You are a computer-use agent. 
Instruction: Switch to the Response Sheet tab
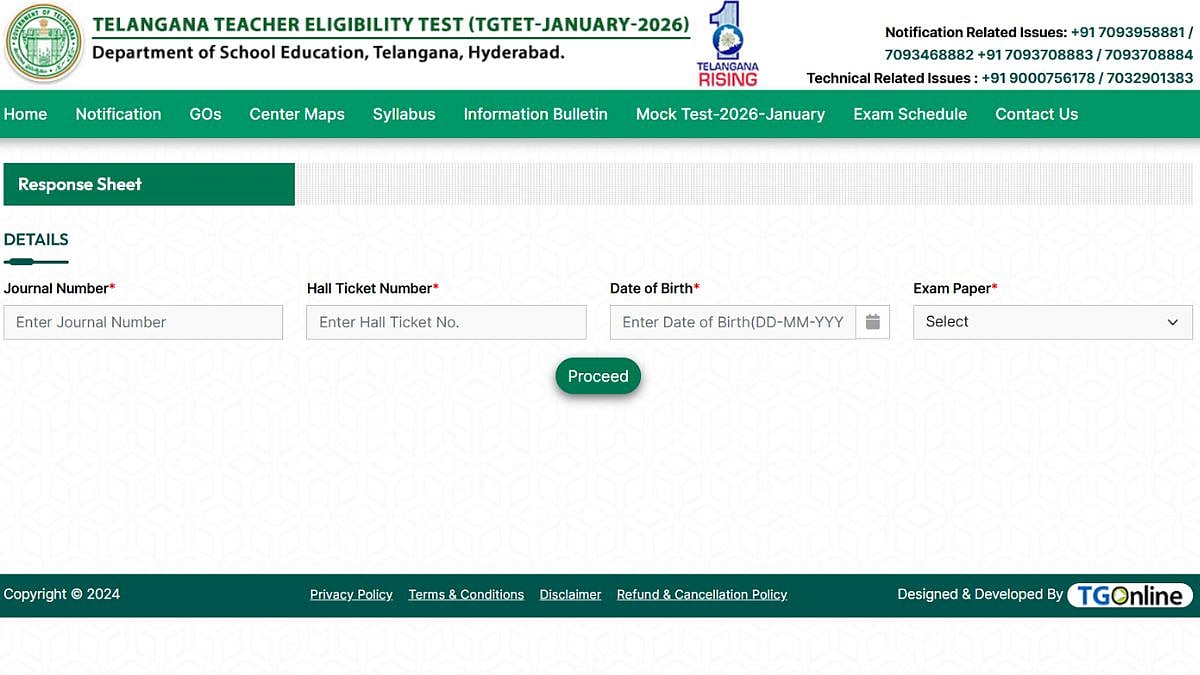tap(79, 184)
